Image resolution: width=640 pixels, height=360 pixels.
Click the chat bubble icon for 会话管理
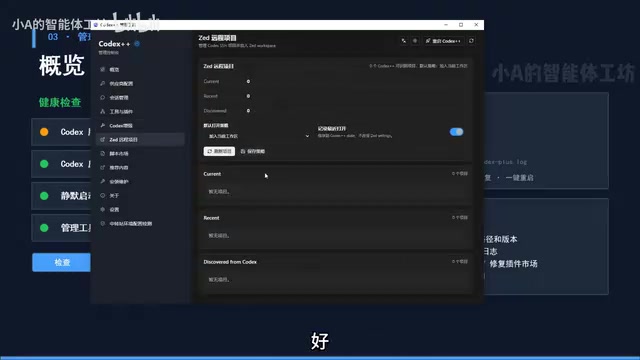(x=102, y=98)
